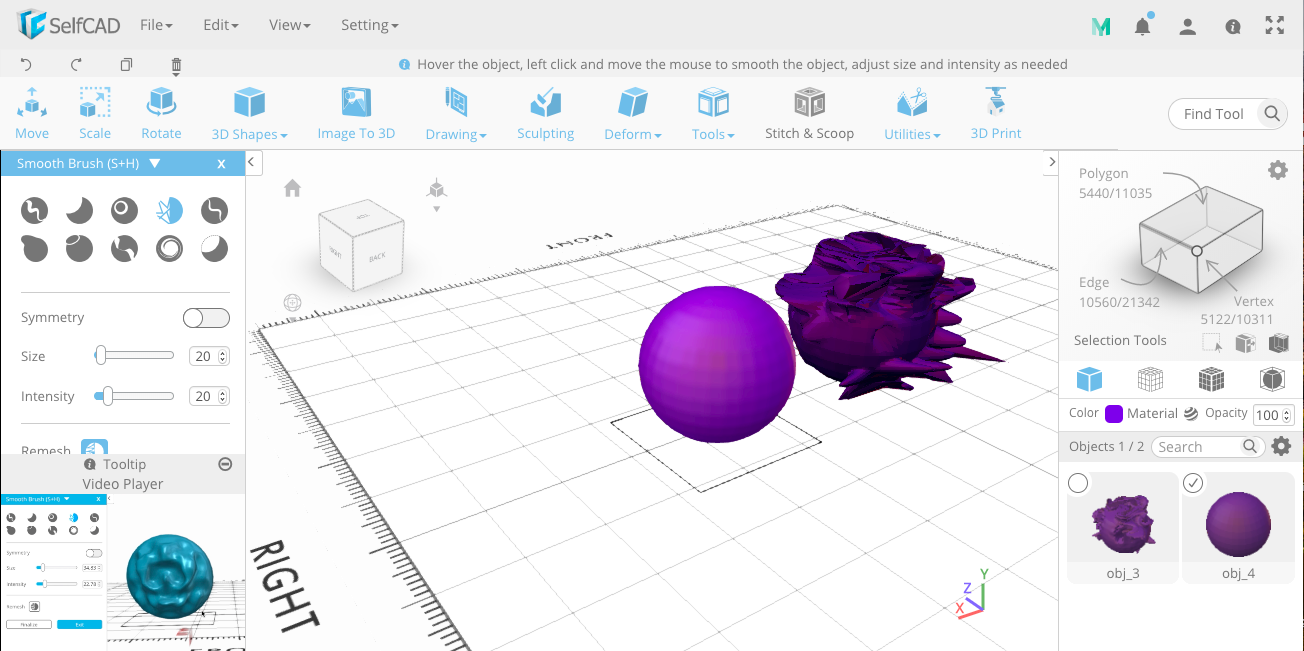Open the Edit menu
The height and width of the screenshot is (651, 1304).
[x=220, y=25]
